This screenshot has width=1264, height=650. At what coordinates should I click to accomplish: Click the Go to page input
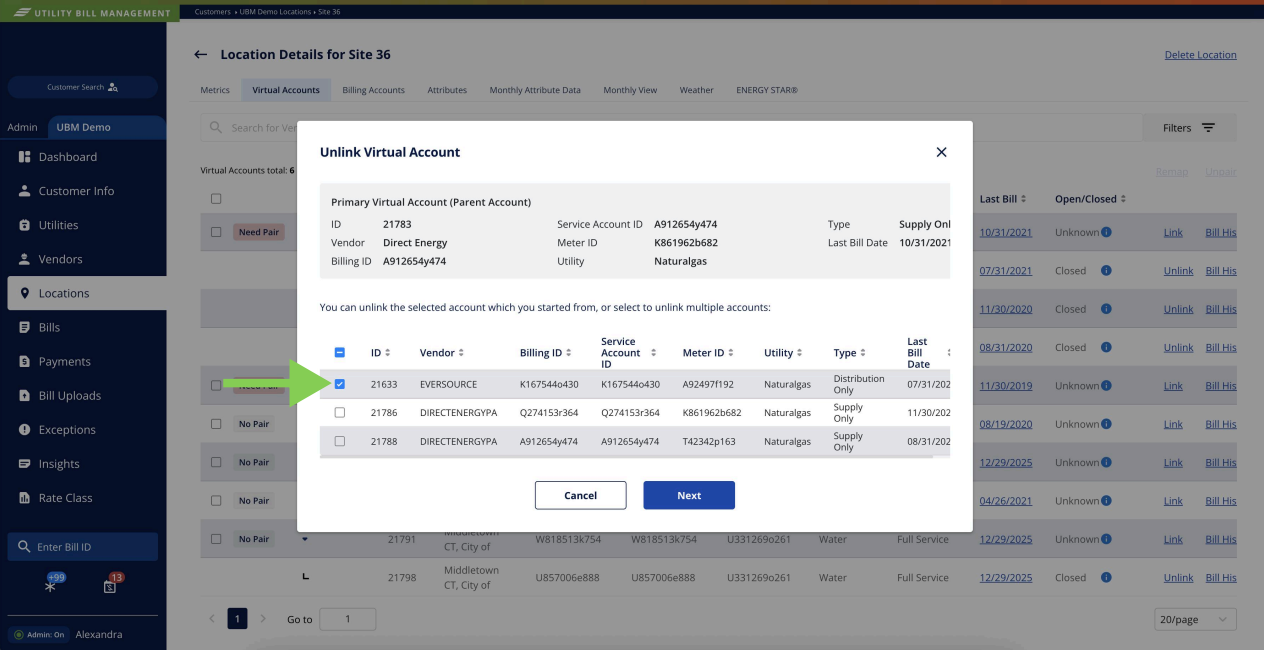tap(347, 619)
